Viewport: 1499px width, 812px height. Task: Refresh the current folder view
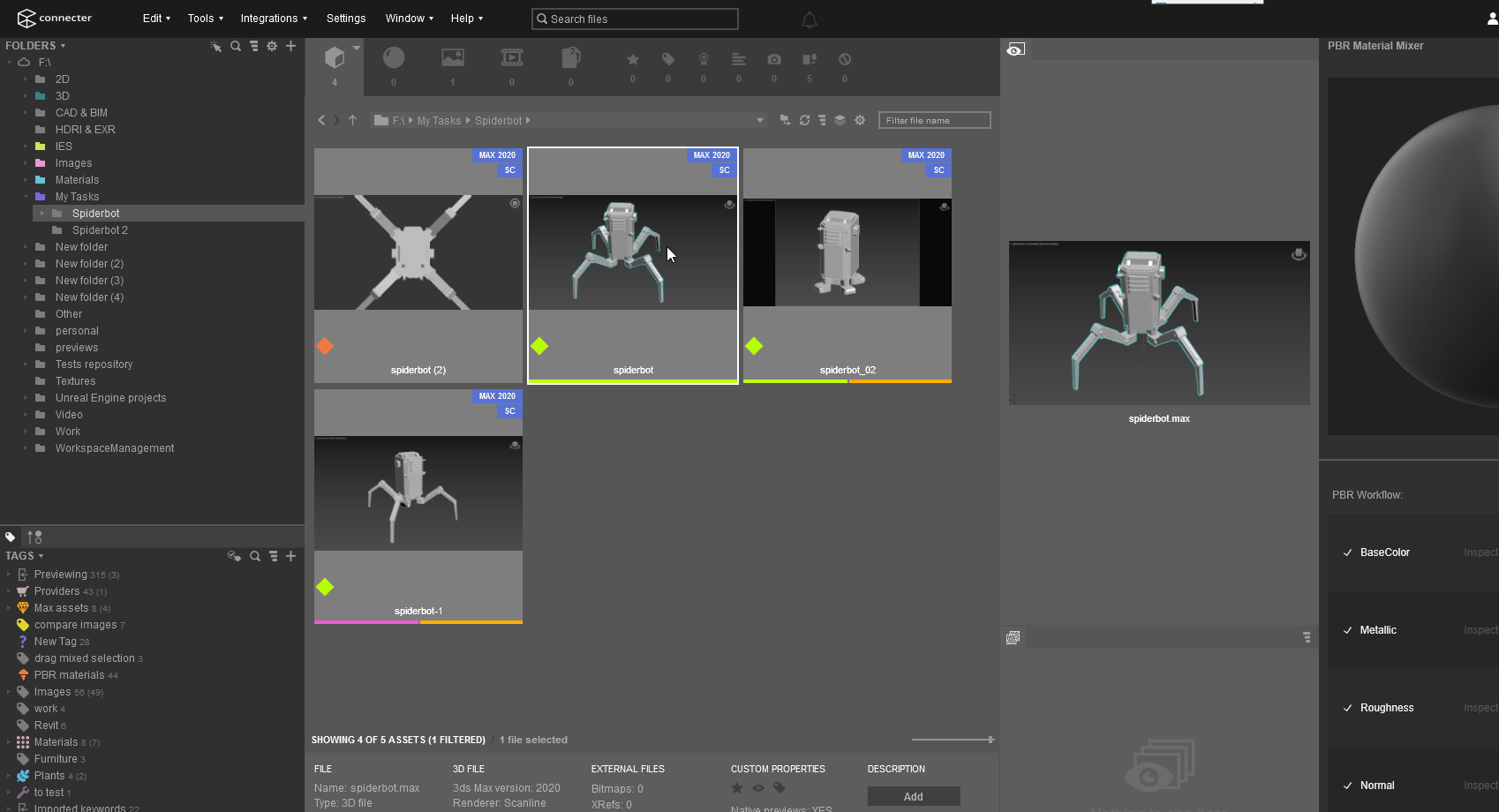click(804, 120)
